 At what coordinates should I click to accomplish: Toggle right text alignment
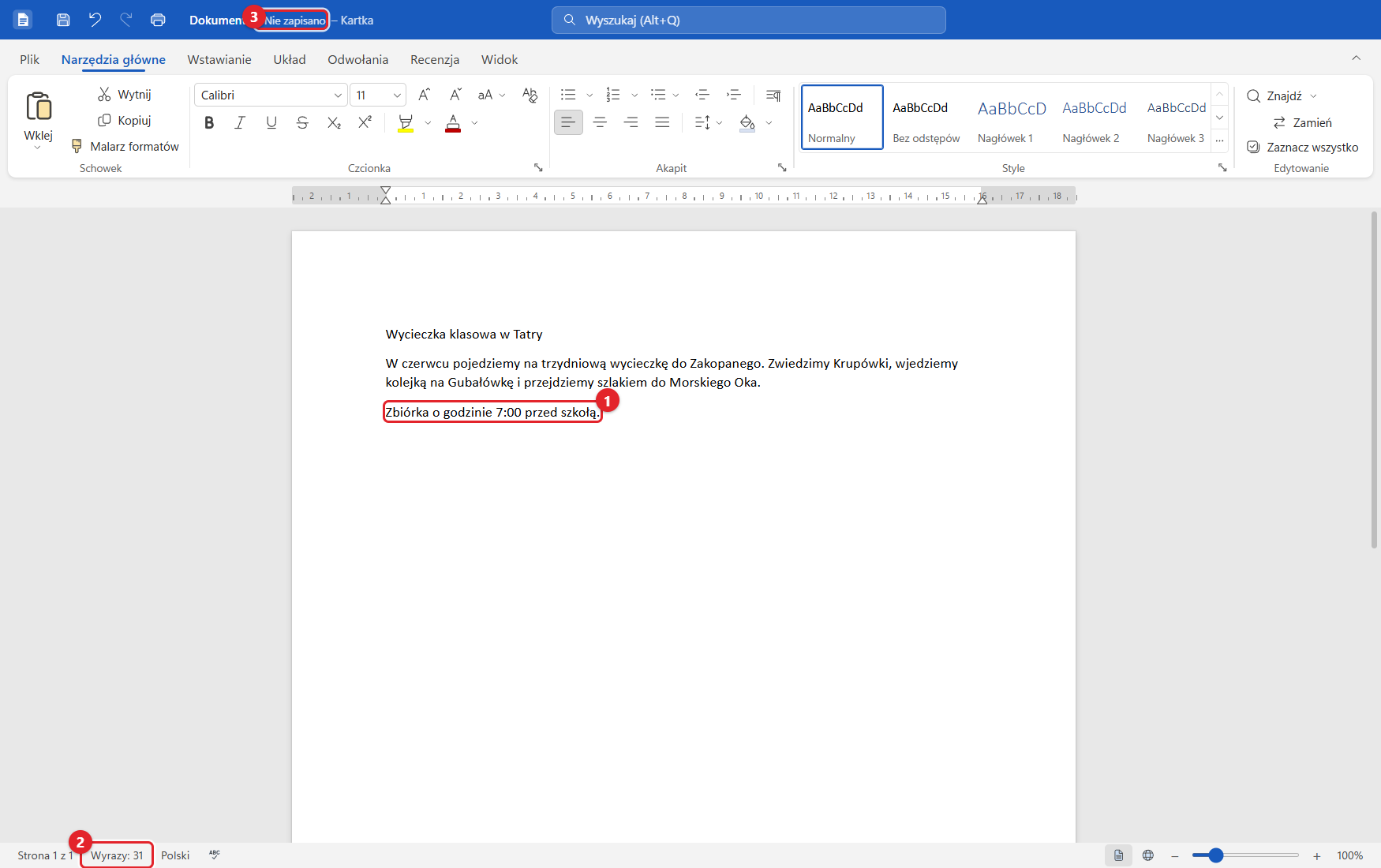tap(631, 123)
